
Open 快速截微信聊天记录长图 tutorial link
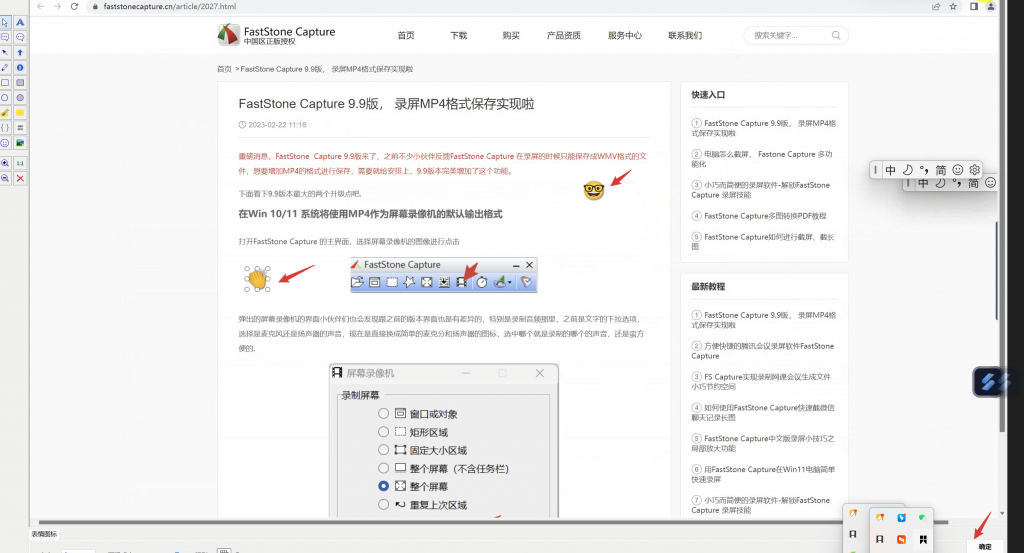[x=763, y=412]
